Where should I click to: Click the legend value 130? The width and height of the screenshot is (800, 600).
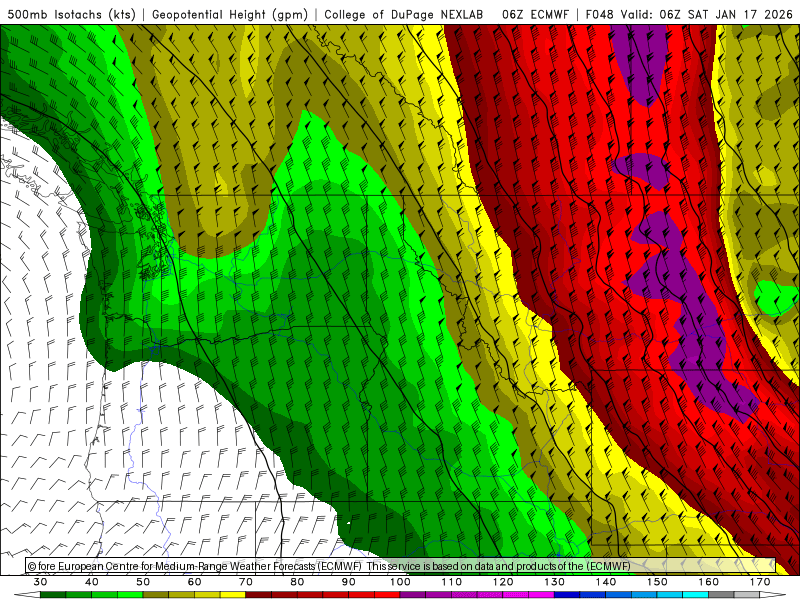coord(555,582)
